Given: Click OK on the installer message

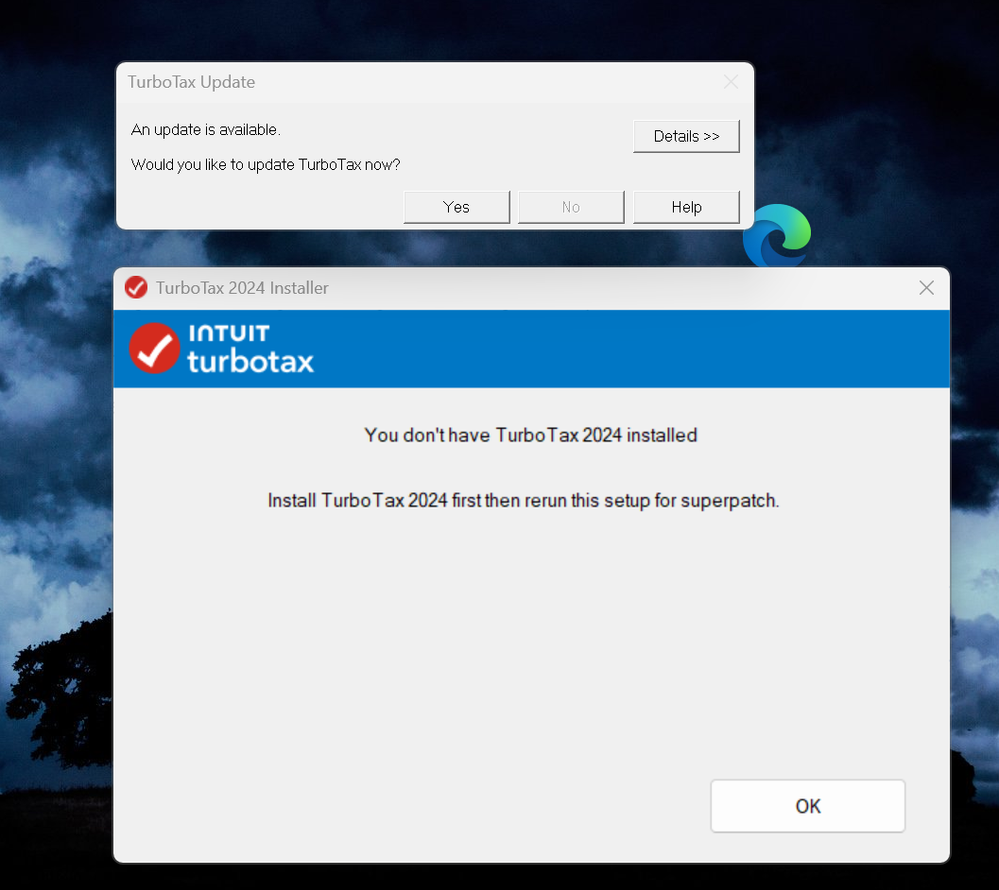Looking at the screenshot, I should click(x=807, y=806).
